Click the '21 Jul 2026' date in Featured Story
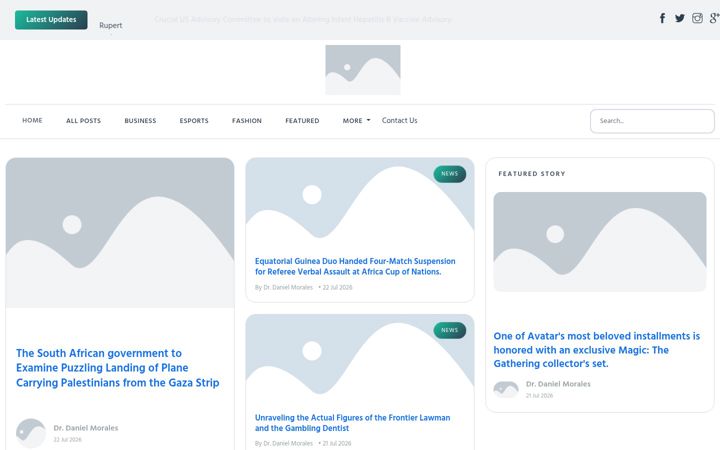Viewport: 720px width, 450px height. tap(539, 395)
